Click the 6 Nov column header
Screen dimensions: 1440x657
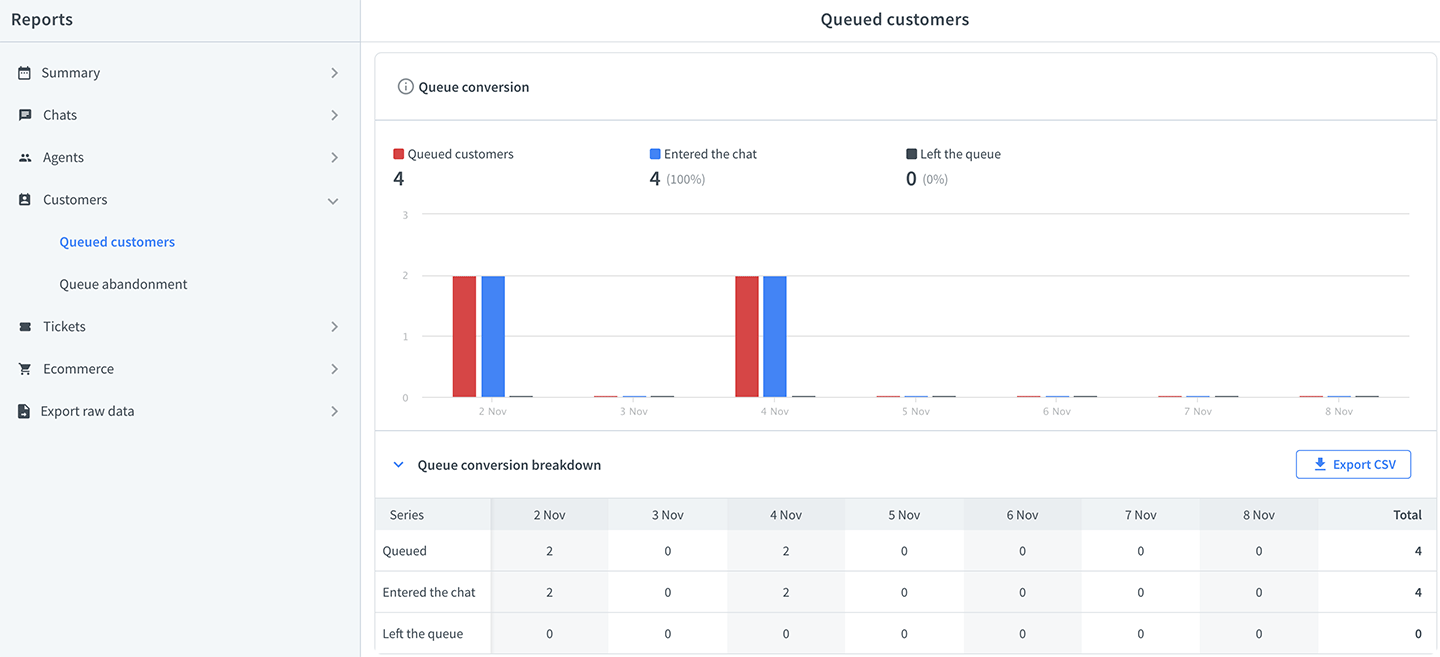pyautogui.click(x=1022, y=515)
